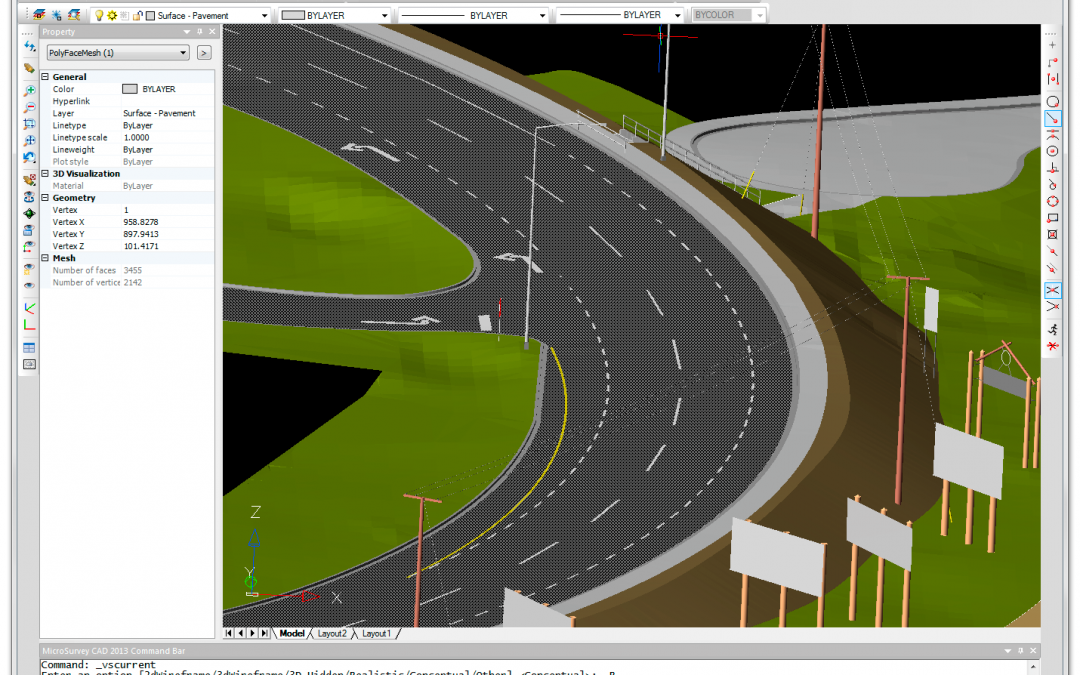The height and width of the screenshot is (675, 1080).
Task: Click the redraw icon atop left toolbar
Action: (x=30, y=47)
